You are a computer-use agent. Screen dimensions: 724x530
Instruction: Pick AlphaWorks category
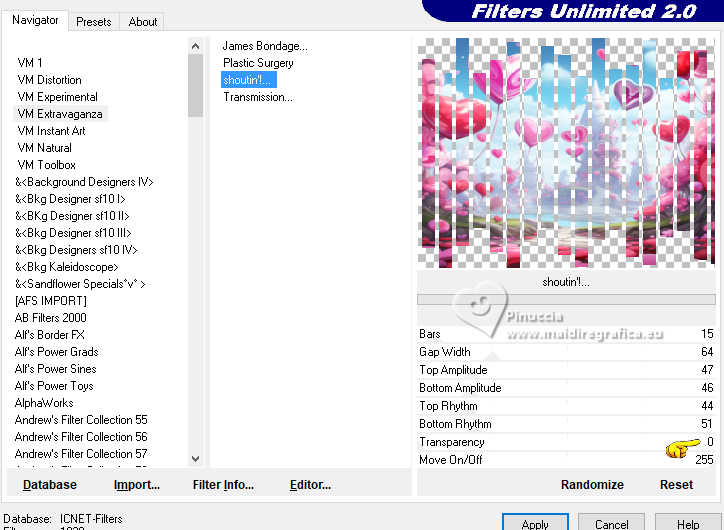[44, 403]
